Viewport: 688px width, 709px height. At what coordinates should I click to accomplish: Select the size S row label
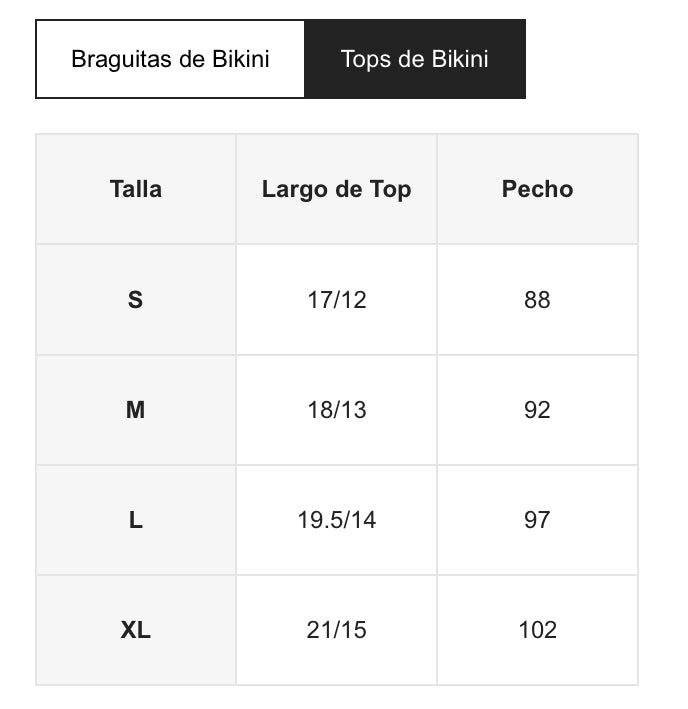click(x=136, y=299)
